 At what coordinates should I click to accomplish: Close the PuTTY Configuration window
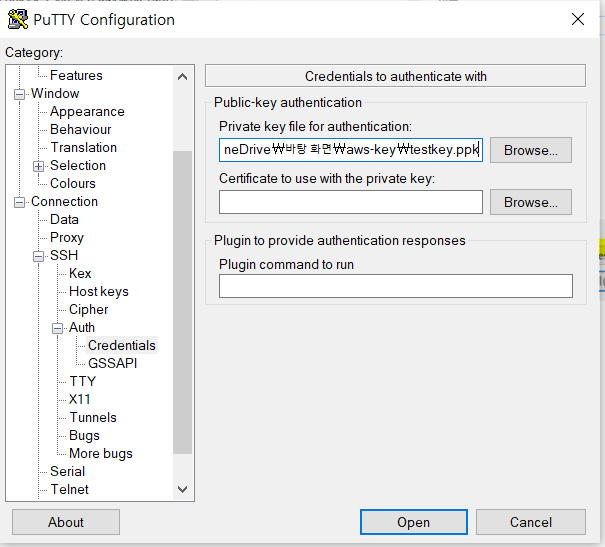pyautogui.click(x=578, y=19)
